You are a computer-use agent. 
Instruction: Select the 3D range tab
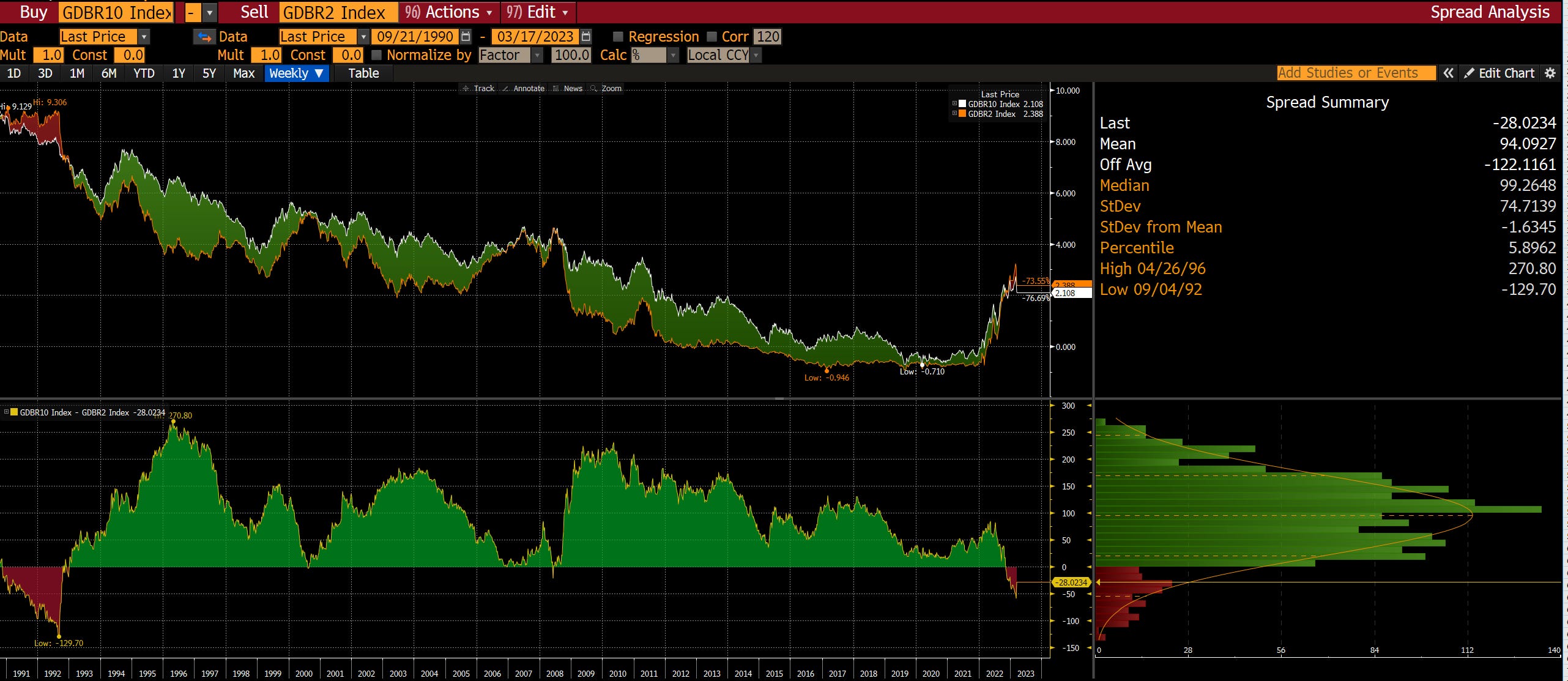(x=45, y=73)
